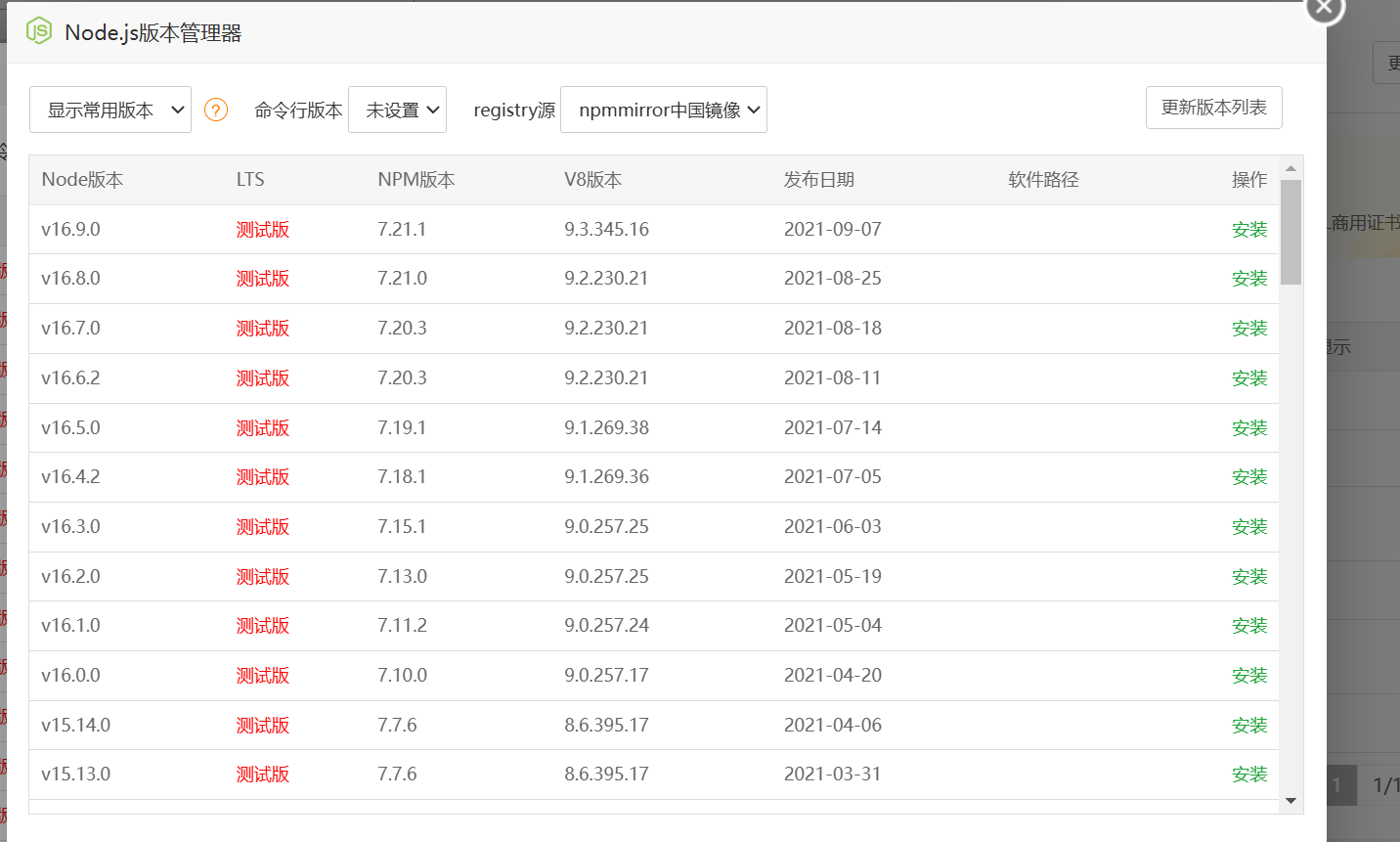This screenshot has height=842, width=1400.
Task: Select the v16.1.0 version cell
Action: [x=70, y=626]
